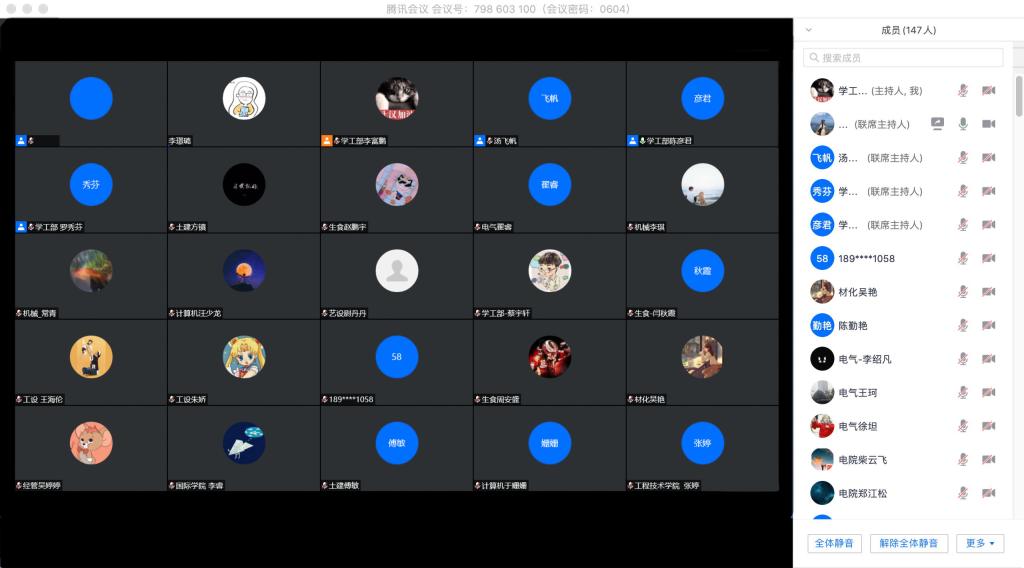Viewport: 1024px width, 568px height.
Task: Open the 更多 dropdown menu
Action: pos(980,543)
